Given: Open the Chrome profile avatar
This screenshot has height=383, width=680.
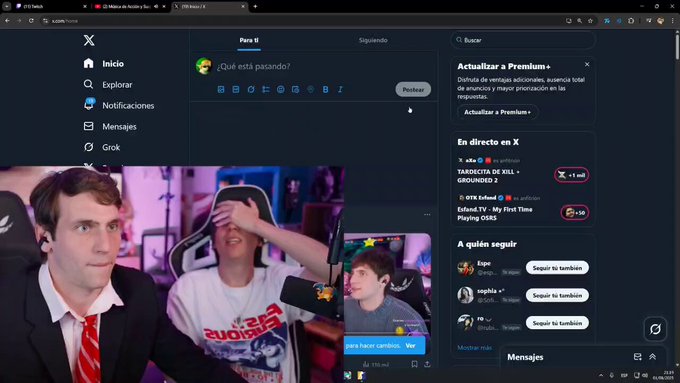Looking at the screenshot, I should click(x=660, y=21).
